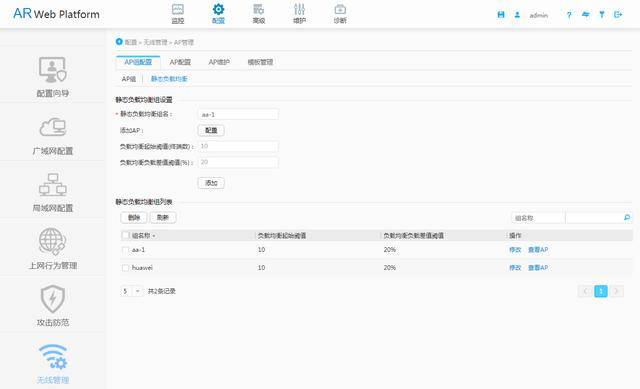Click the 共2条记录 record count text
The height and width of the screenshot is (389, 640).
(162, 291)
